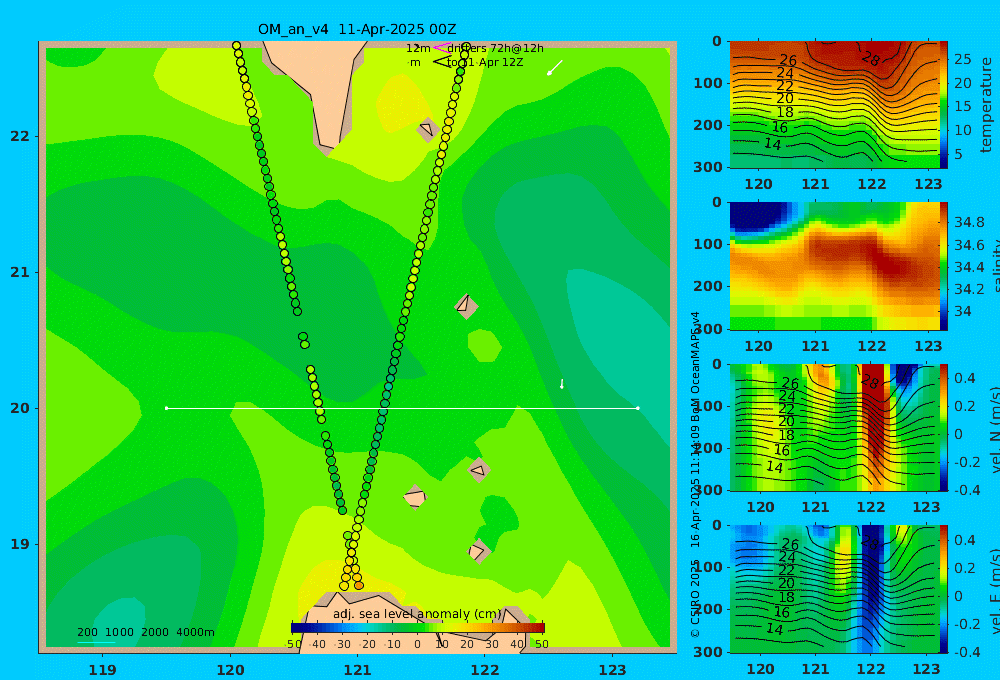
Task: Click the left endpoint of the white transect line
Action: (166, 408)
